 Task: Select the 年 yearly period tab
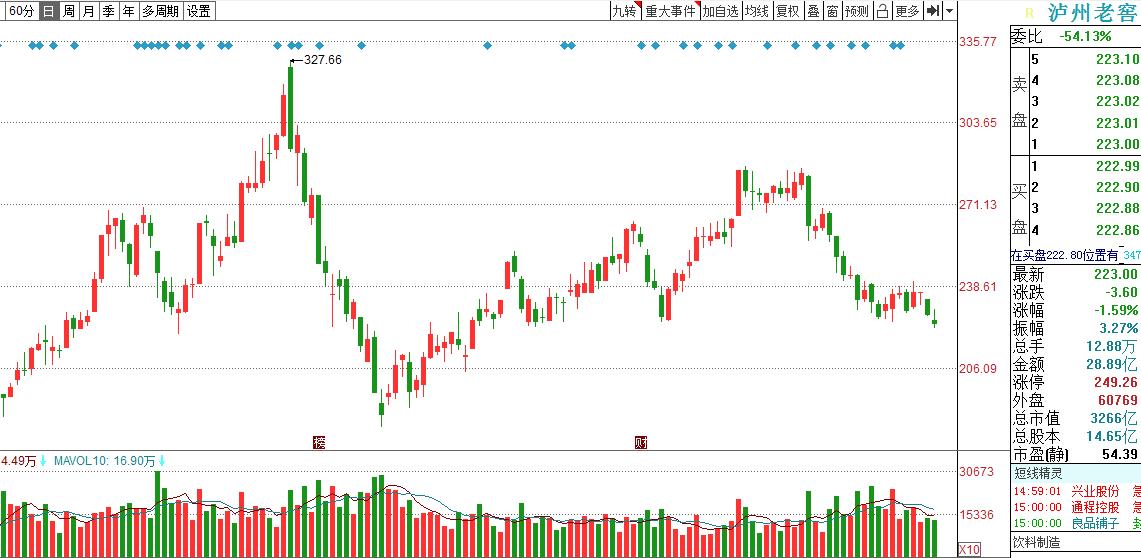click(x=128, y=11)
